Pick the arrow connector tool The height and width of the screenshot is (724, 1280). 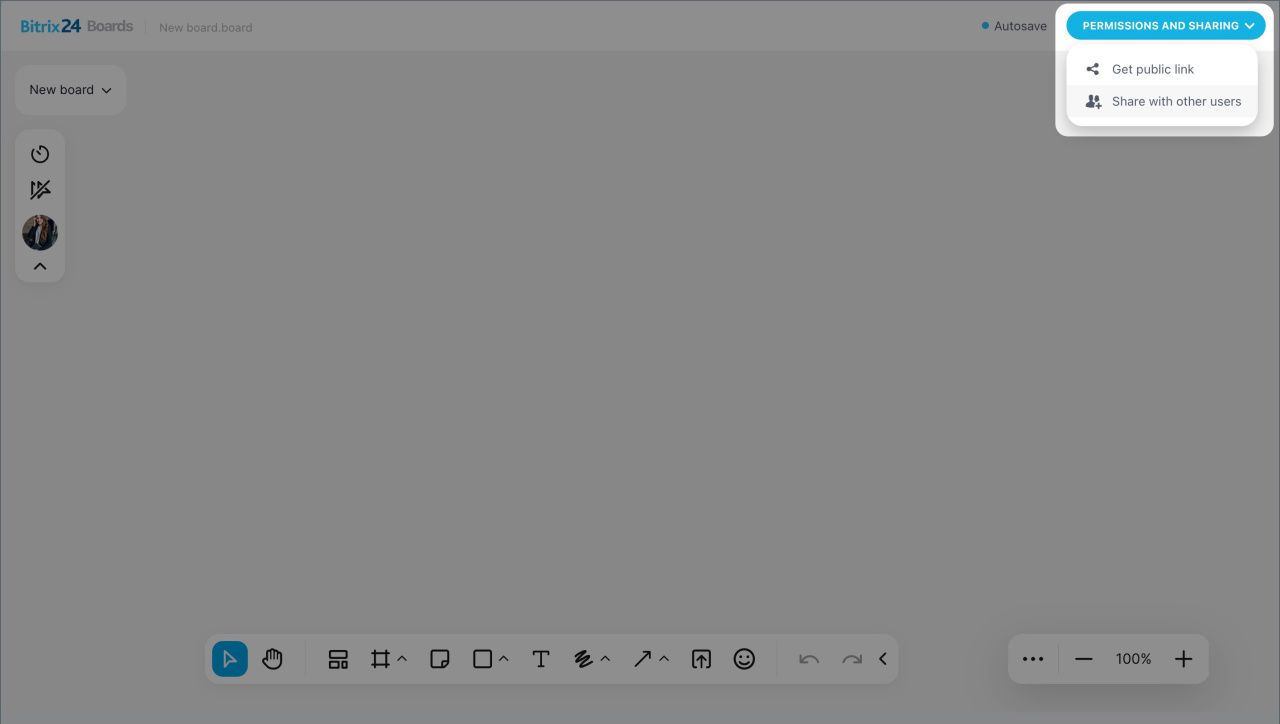tap(642, 659)
